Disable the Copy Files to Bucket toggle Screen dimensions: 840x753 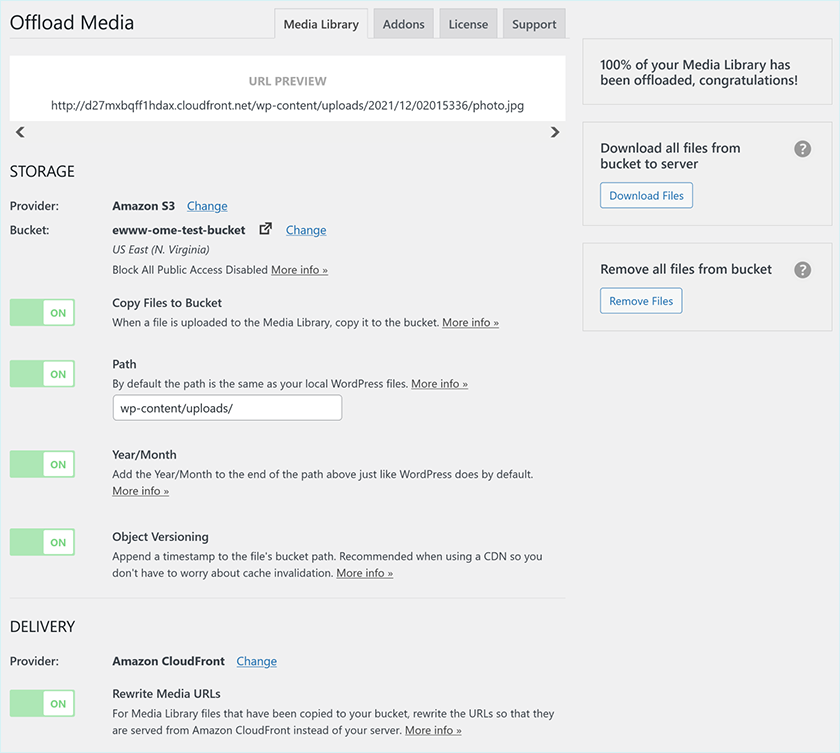click(42, 312)
